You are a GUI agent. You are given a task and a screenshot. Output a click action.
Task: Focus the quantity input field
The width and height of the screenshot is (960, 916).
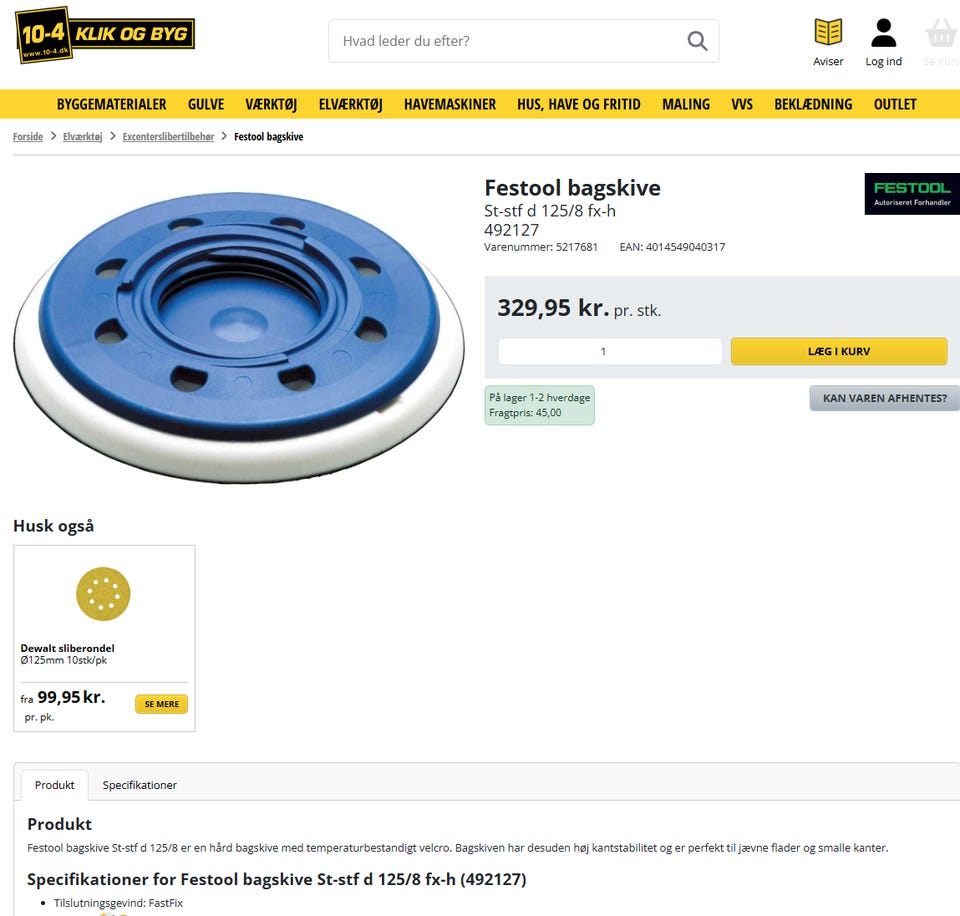coord(610,351)
